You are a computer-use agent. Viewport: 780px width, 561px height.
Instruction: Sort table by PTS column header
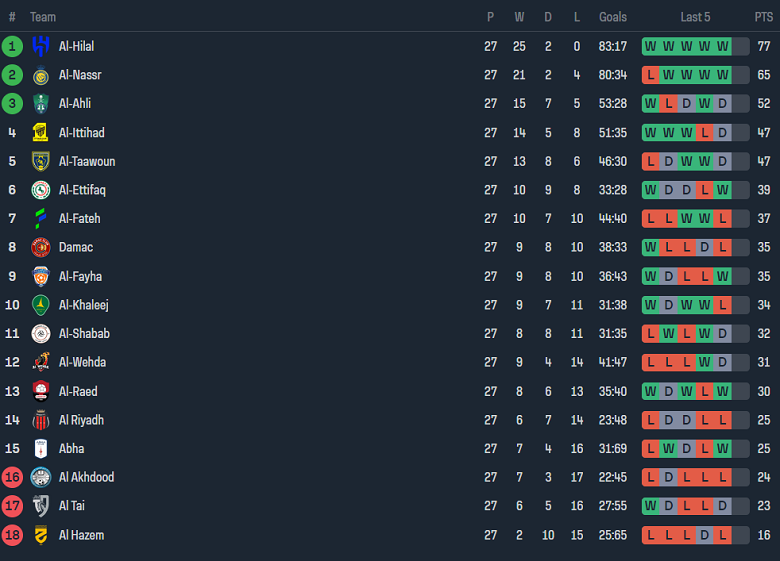[x=764, y=17]
